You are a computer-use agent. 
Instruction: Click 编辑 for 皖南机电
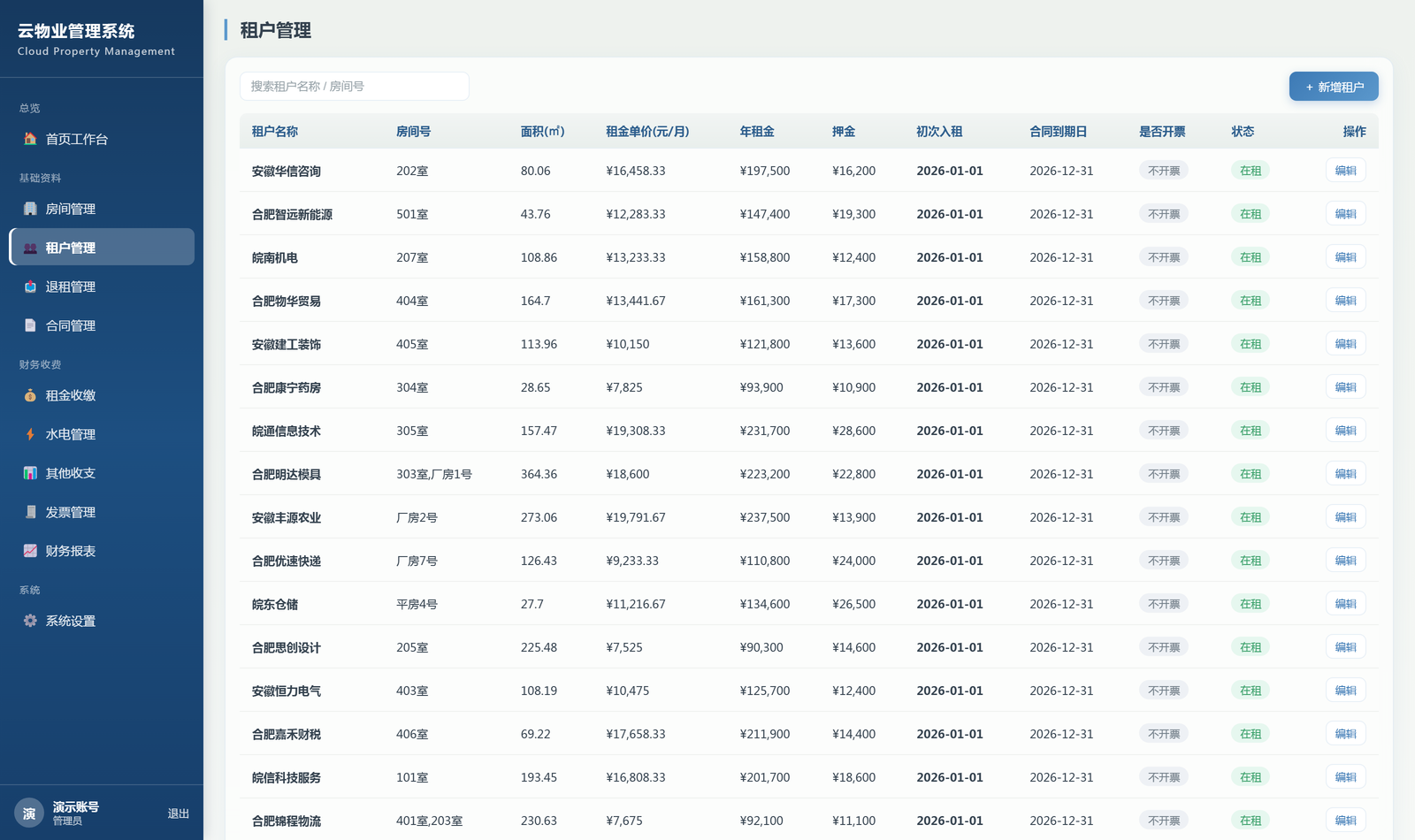(x=1345, y=257)
